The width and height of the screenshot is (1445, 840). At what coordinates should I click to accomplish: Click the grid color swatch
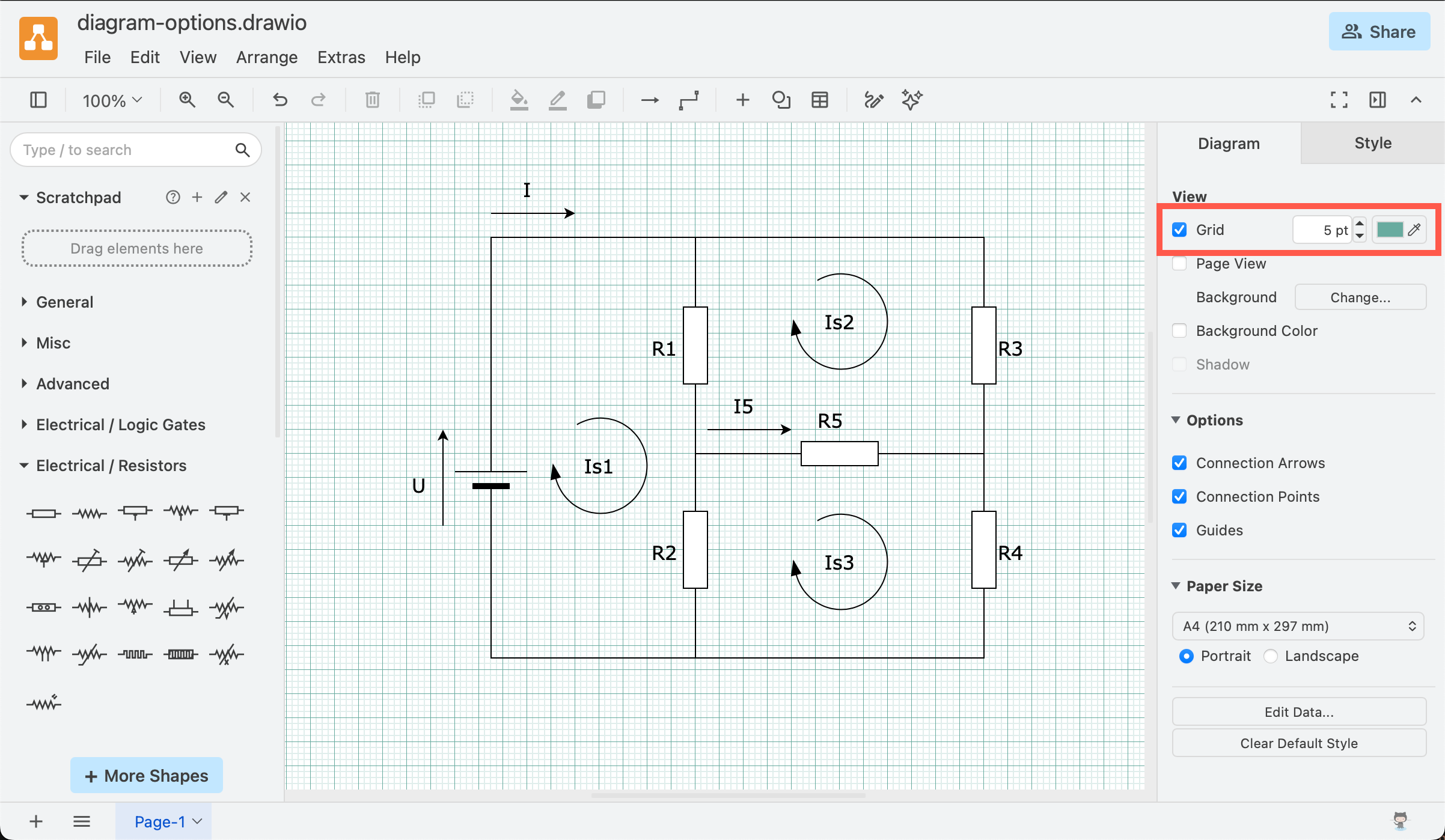[x=1390, y=230]
